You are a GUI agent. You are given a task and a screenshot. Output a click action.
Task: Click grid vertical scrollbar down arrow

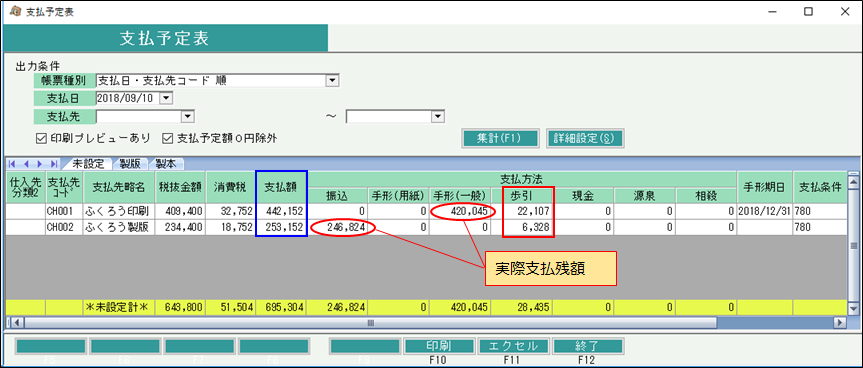(853, 309)
